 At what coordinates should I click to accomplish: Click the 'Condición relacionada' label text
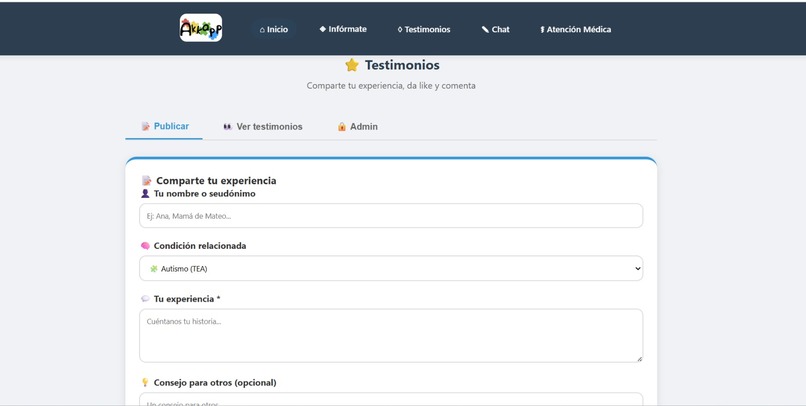199,246
